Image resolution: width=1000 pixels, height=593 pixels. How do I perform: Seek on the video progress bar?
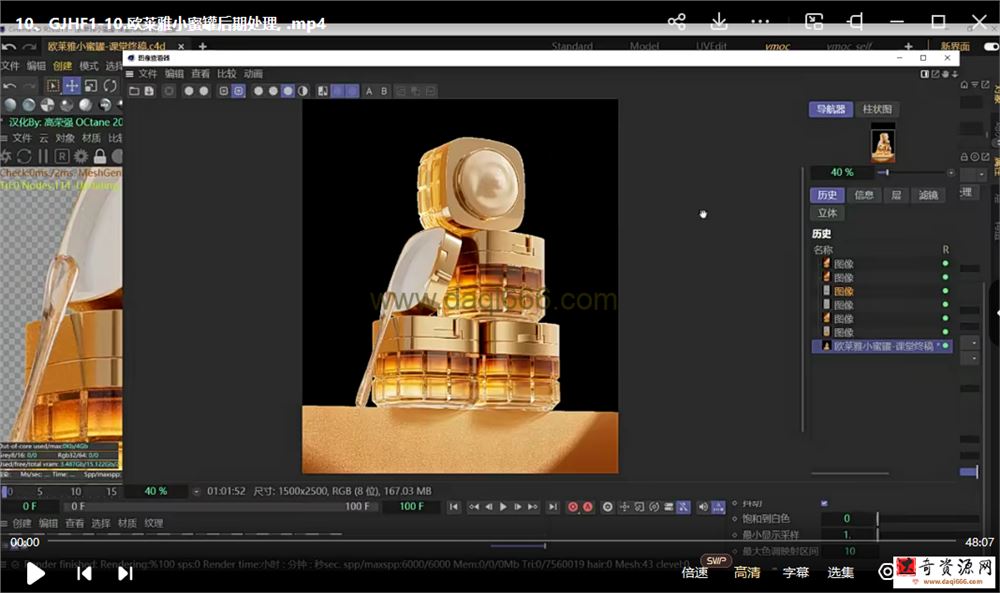coord(501,541)
